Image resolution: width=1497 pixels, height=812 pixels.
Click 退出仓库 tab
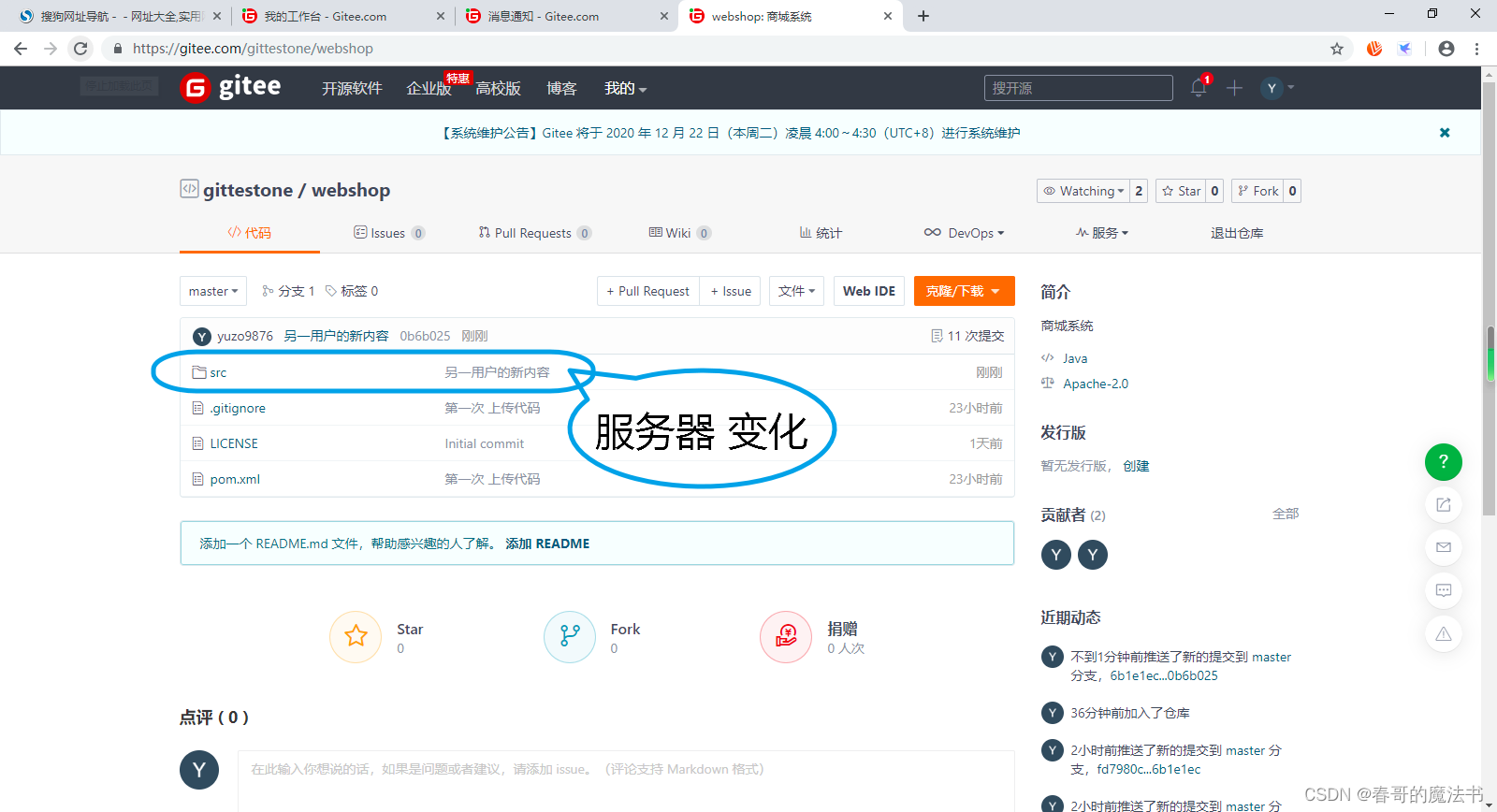(1237, 233)
